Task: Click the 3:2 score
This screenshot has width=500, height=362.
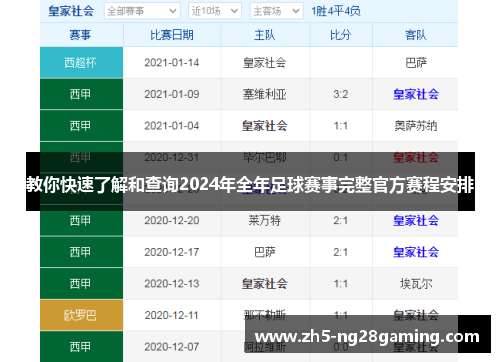Action: coord(341,94)
